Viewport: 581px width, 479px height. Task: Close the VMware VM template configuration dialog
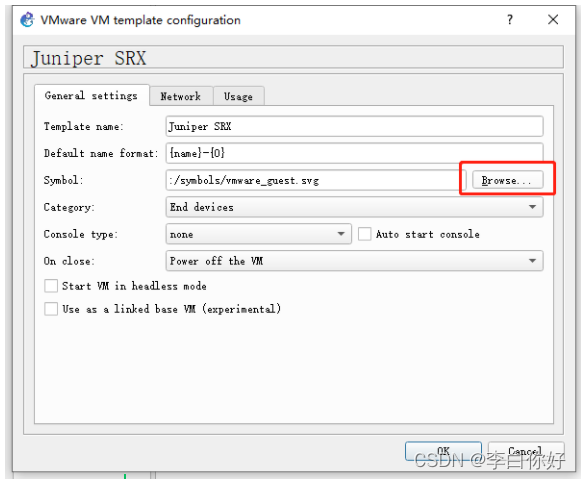click(553, 19)
